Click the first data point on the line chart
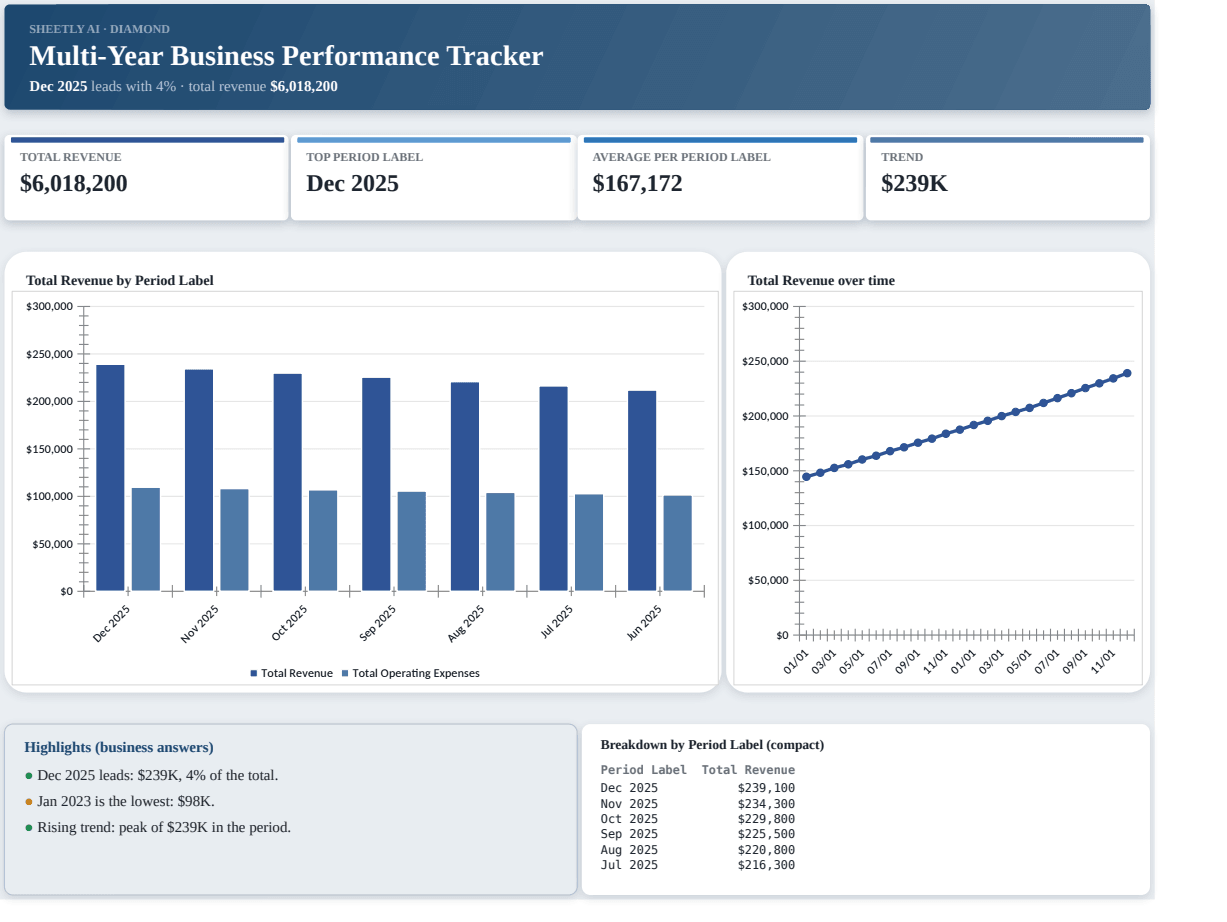 807,477
